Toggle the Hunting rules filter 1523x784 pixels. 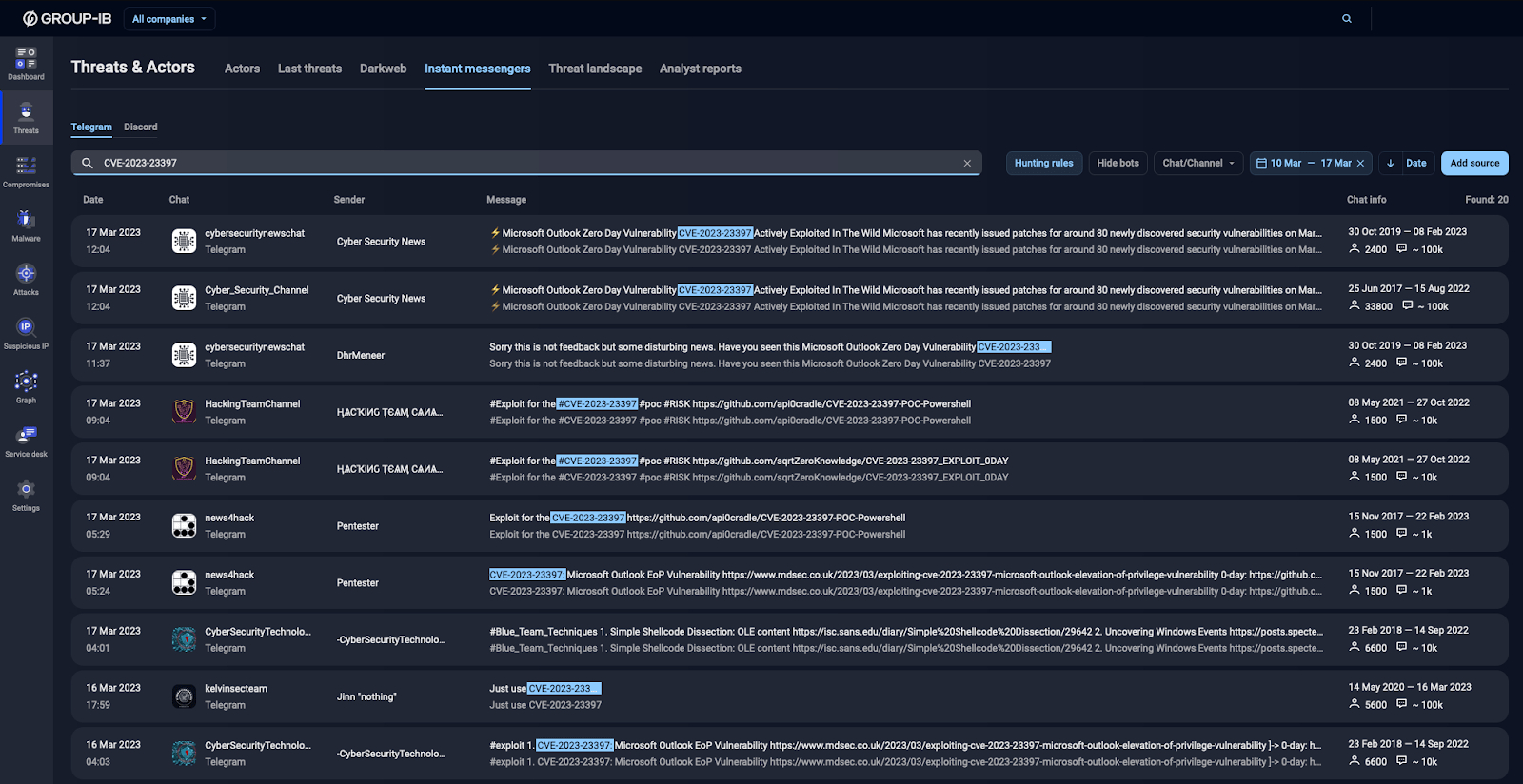pos(1043,163)
